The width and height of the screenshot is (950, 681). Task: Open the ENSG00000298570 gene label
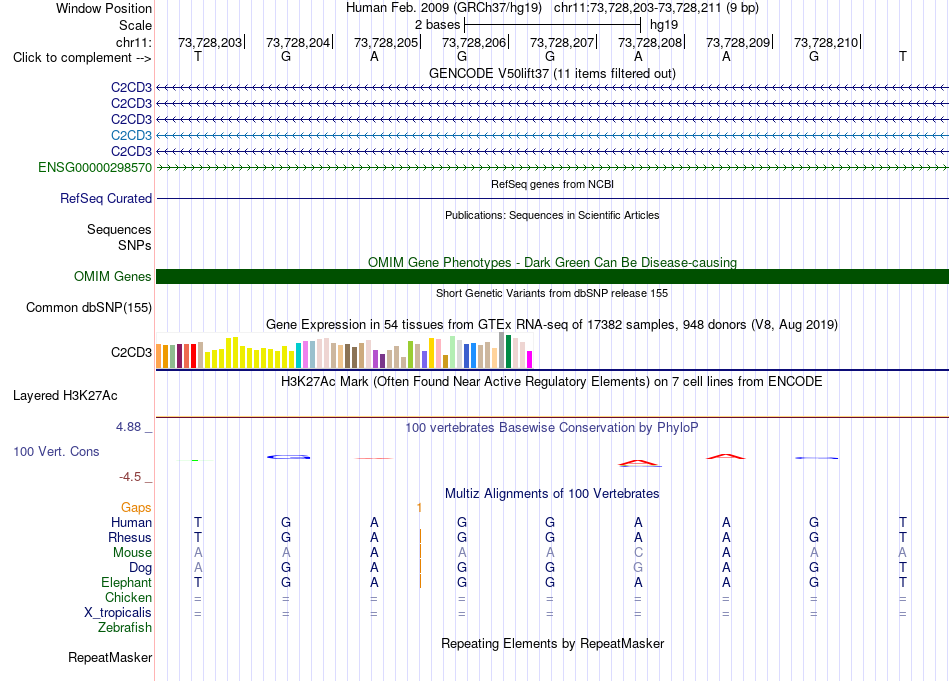95,167
